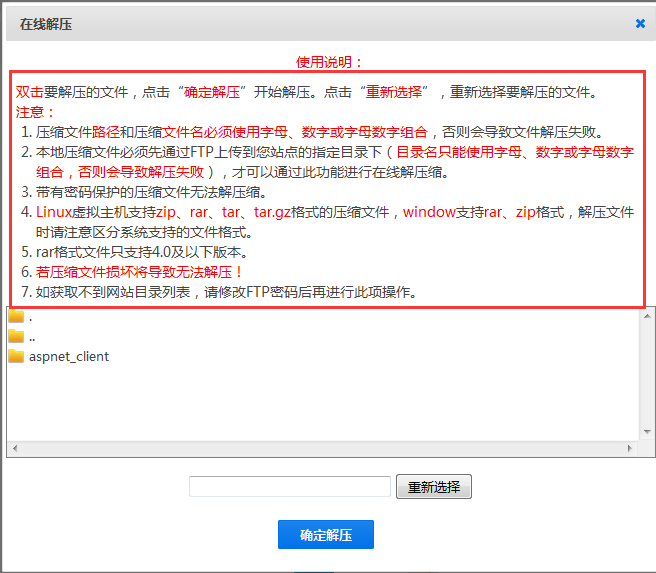Click the 在线解压 dialog title
Screen dimensions: 656x573
tap(46, 23)
